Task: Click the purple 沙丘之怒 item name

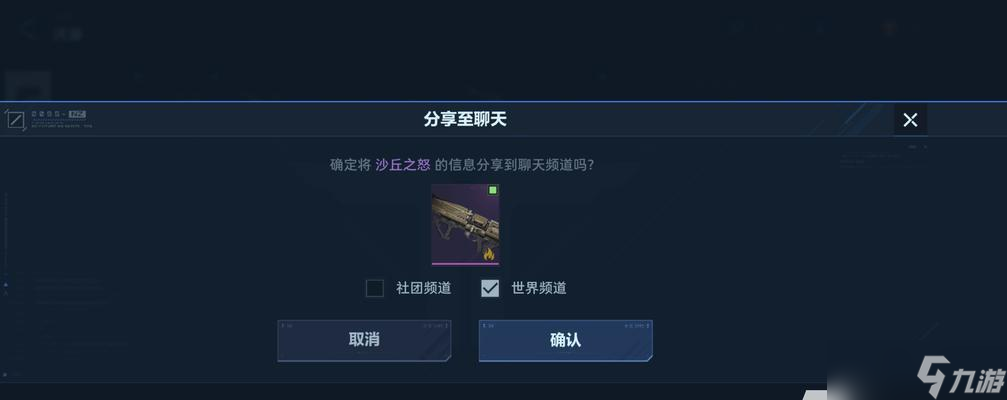Action: [403, 165]
